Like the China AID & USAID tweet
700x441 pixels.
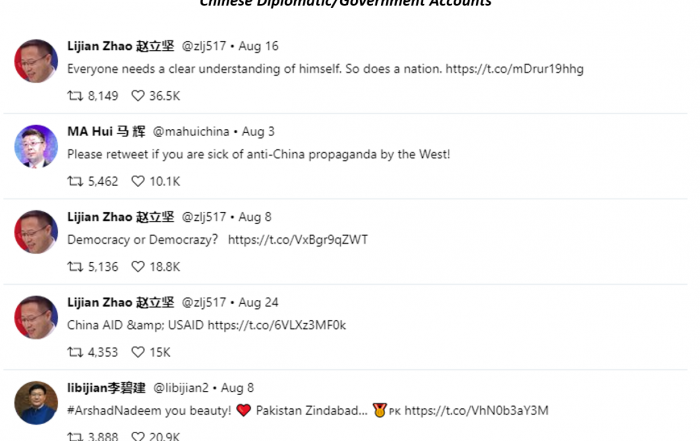pyautogui.click(x=138, y=352)
